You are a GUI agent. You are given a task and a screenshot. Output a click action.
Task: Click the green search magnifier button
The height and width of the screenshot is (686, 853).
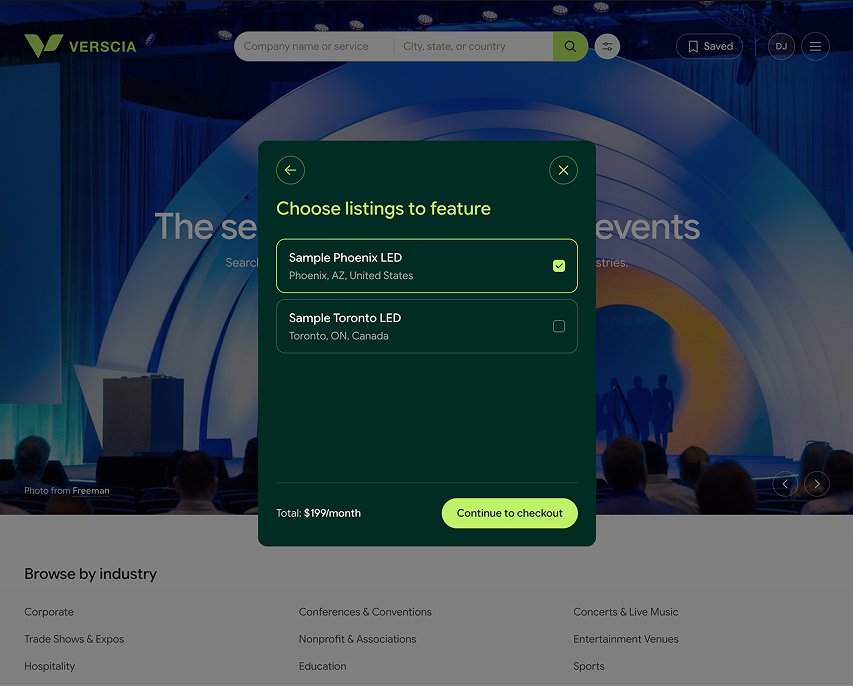(570, 46)
